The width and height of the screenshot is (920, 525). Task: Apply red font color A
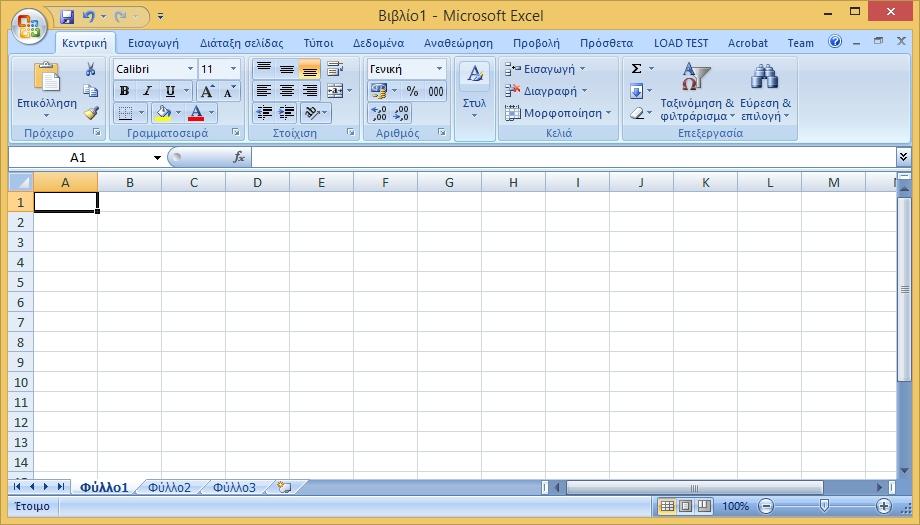[197, 113]
